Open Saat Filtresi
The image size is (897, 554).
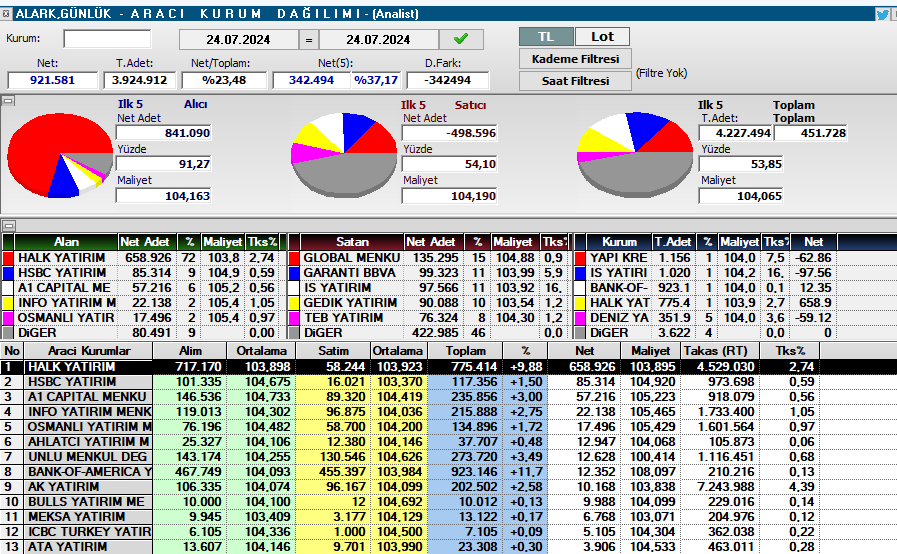click(575, 81)
